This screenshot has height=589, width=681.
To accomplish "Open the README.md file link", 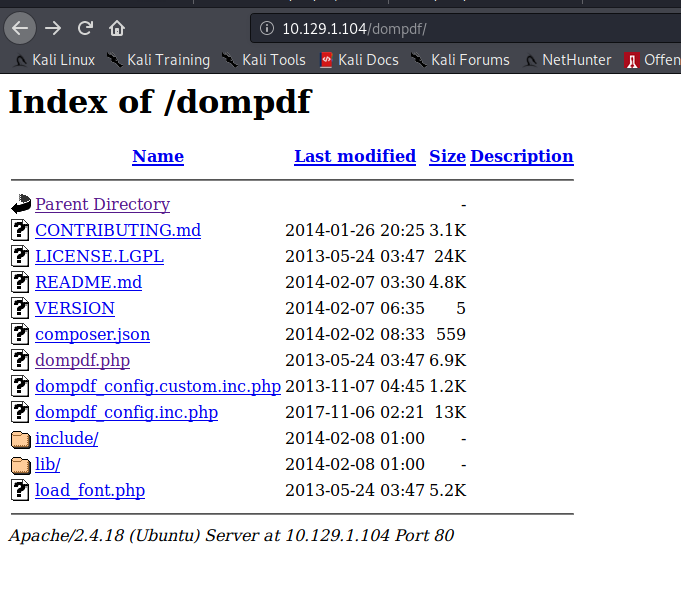I will coord(88,282).
